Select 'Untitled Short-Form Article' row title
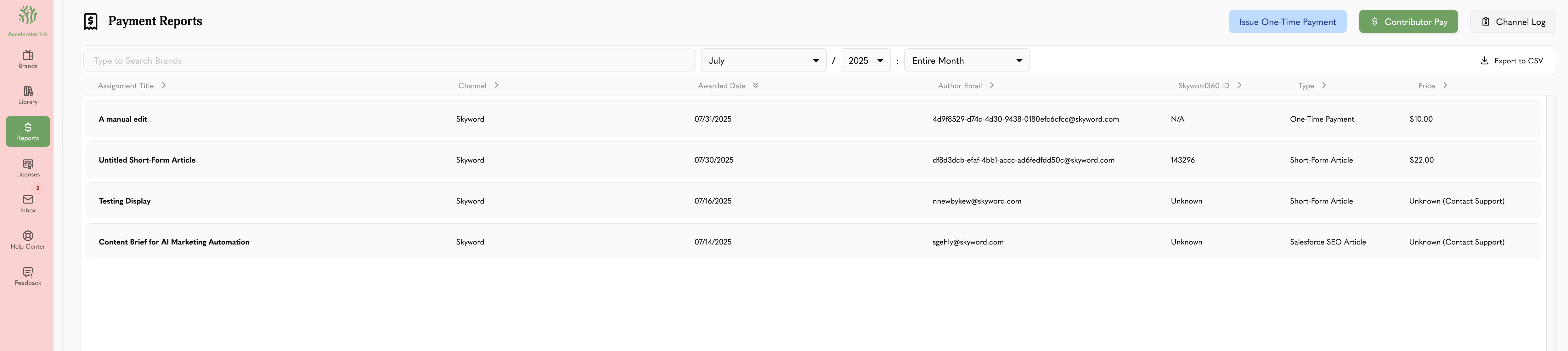Screen dimensions: 1568x351 (147, 160)
